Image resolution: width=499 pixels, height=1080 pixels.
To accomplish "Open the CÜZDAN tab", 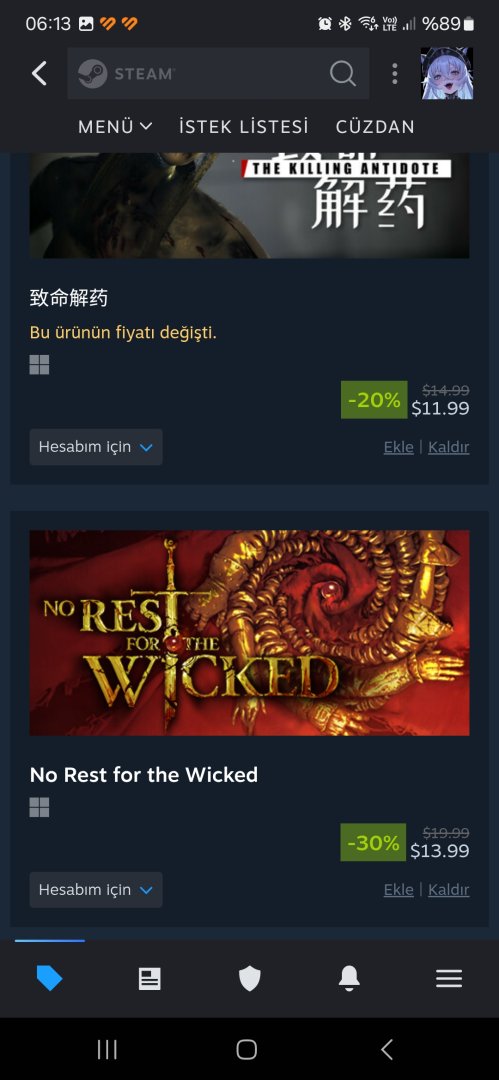I will [x=375, y=127].
